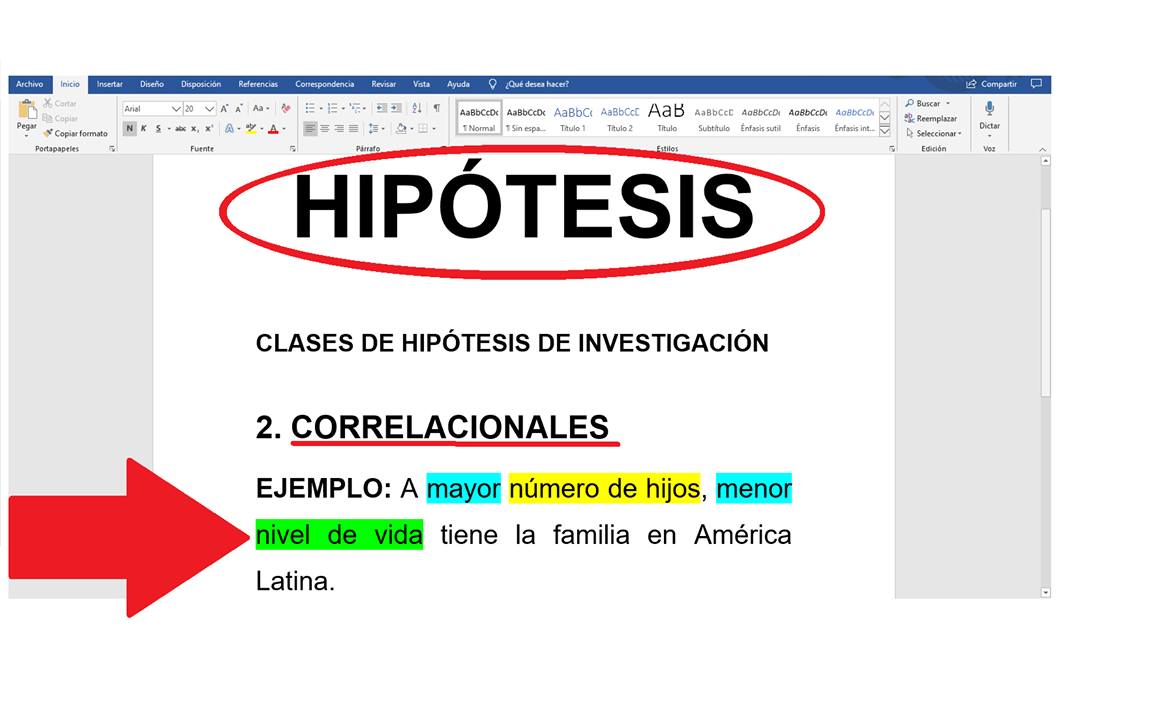Open the Seleccionar dropdown
This screenshot has width=1157, height=720.
933,134
